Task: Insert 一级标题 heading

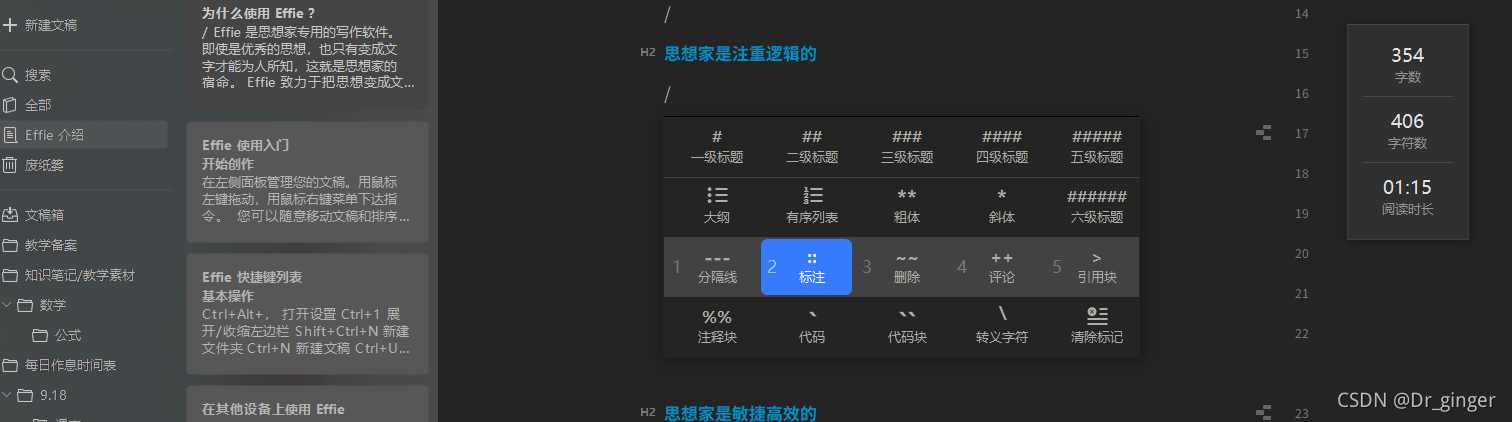Action: tap(717, 147)
